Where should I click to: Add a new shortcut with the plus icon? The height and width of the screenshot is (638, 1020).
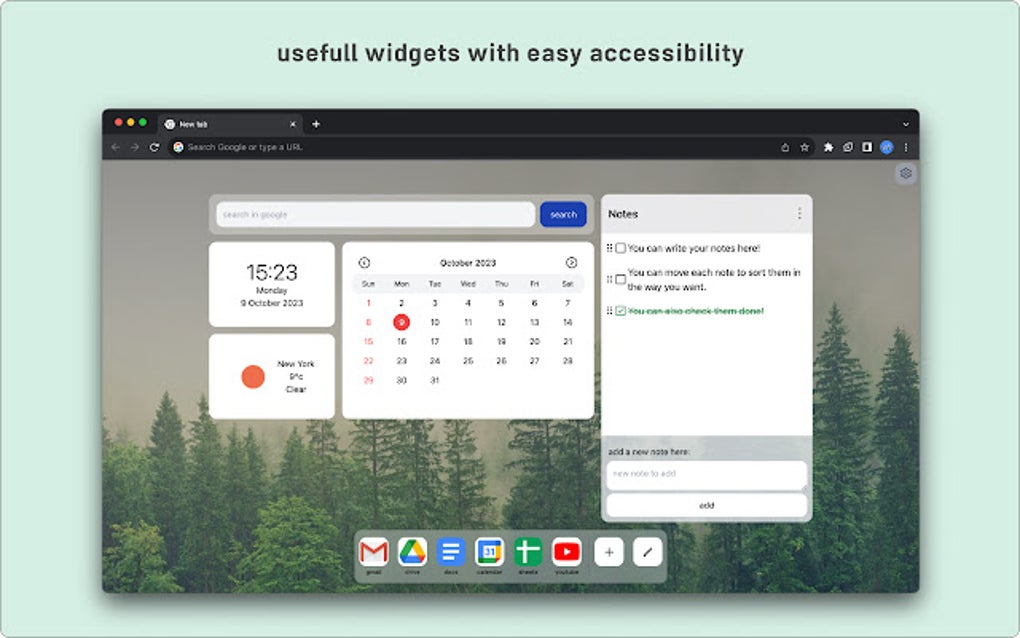click(607, 551)
